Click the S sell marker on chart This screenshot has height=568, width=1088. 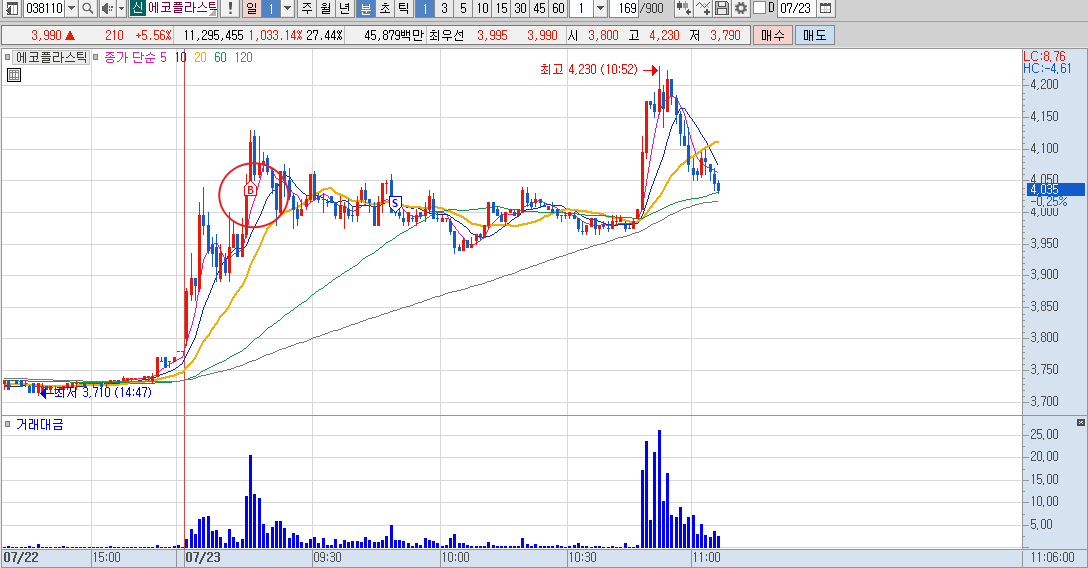395,203
